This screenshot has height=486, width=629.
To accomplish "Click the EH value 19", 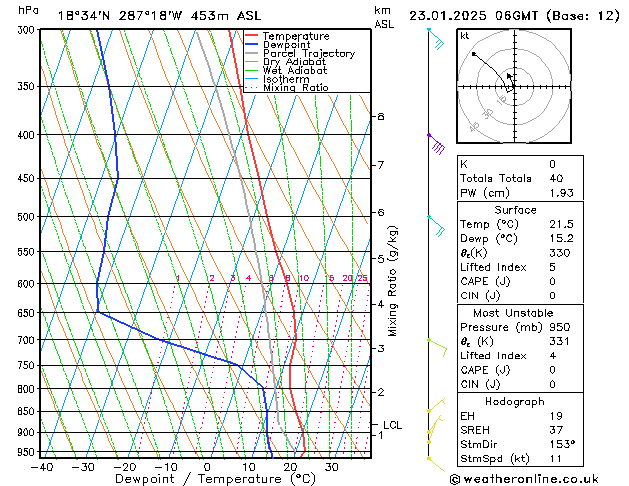I will [556, 416].
